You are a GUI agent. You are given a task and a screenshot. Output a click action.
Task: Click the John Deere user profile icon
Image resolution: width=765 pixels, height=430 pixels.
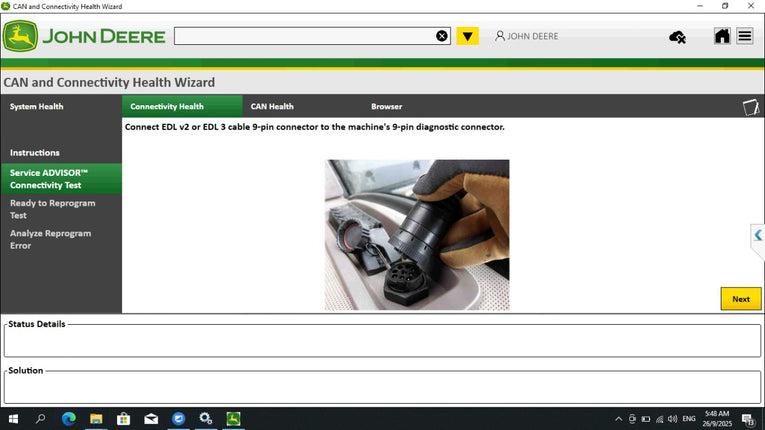coord(500,36)
